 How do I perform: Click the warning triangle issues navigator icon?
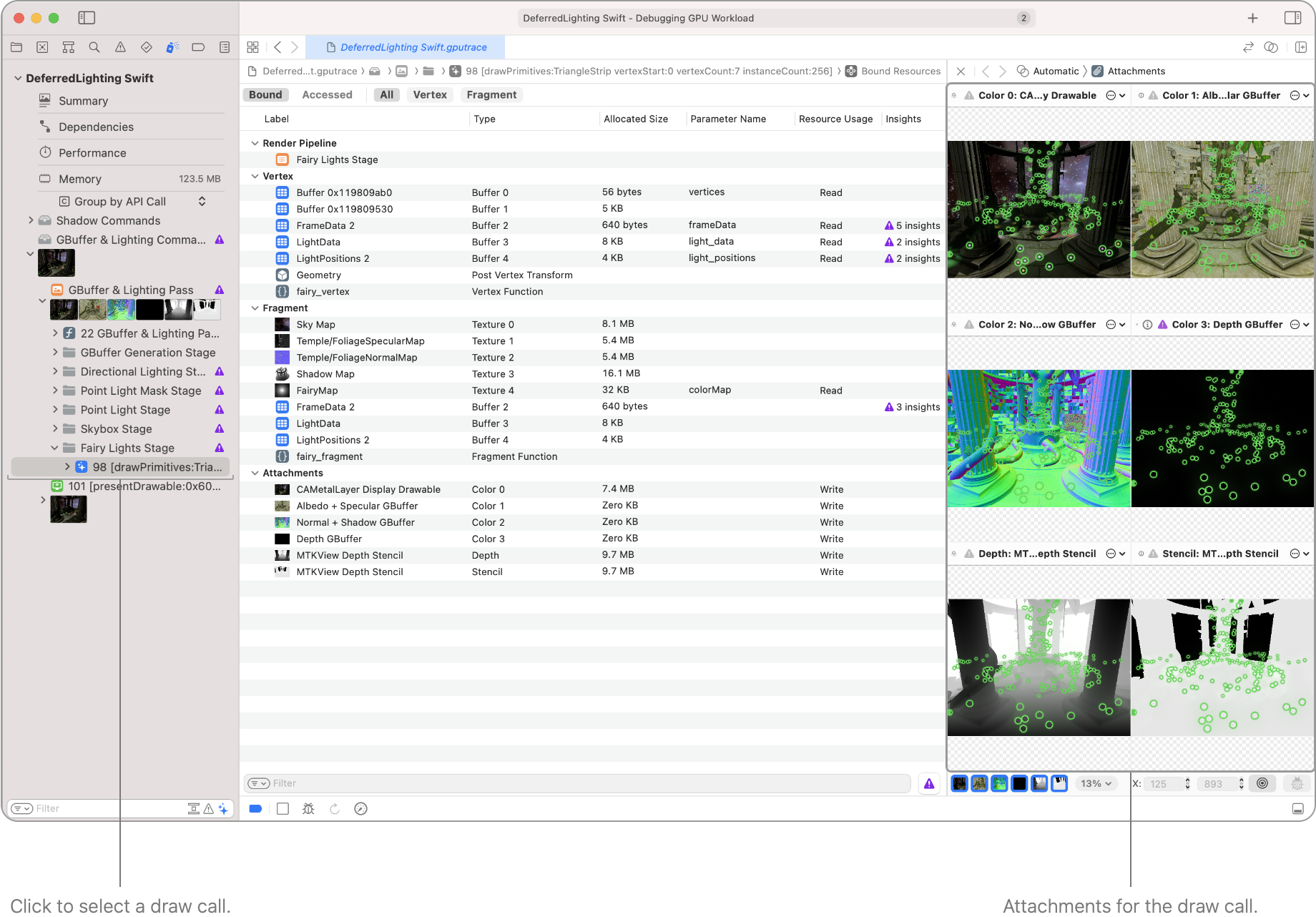[x=120, y=47]
